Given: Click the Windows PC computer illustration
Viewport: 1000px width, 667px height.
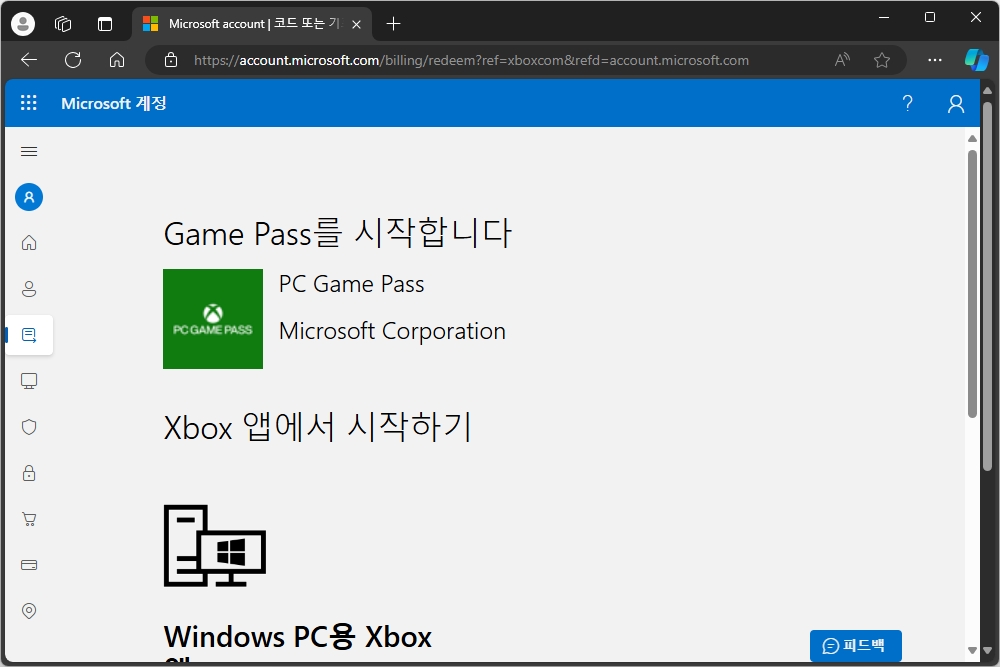Looking at the screenshot, I should (x=215, y=545).
